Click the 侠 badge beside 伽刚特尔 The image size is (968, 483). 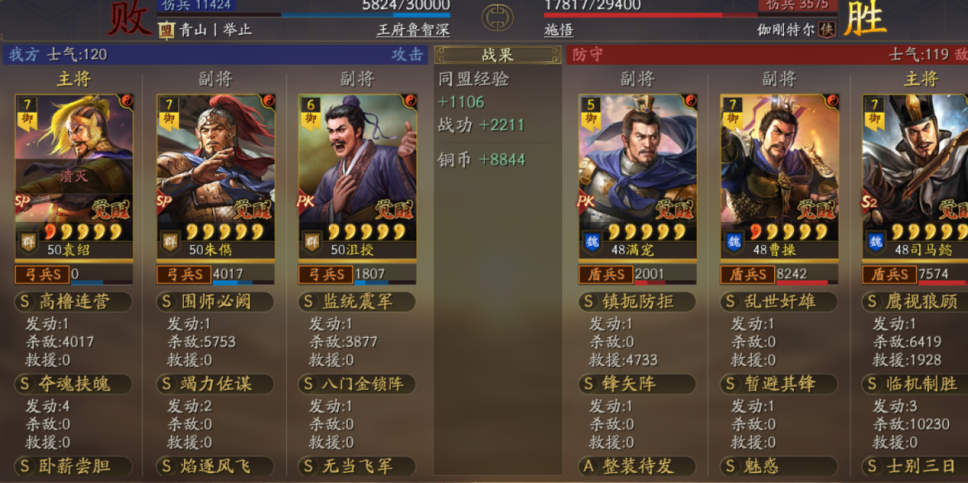pyautogui.click(x=827, y=29)
